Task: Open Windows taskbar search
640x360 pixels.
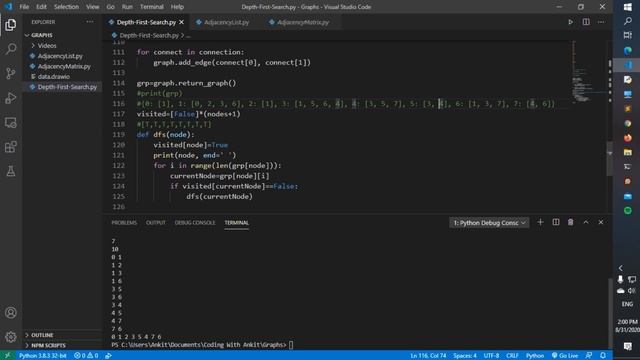Action: click(x=627, y=21)
